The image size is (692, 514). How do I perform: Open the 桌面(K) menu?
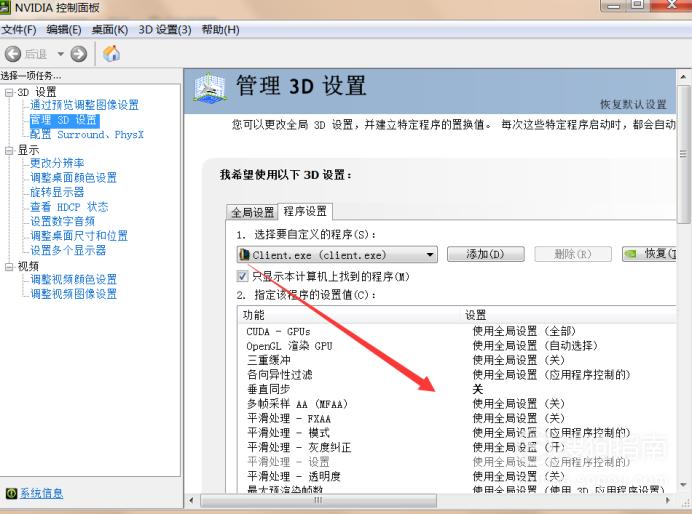click(110, 30)
